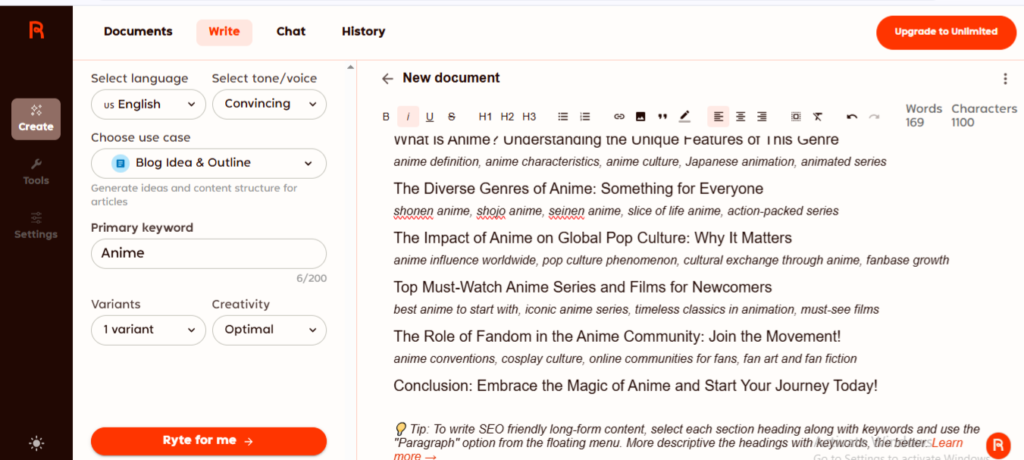Switch to the Chat tab
1024x460 pixels.
pyautogui.click(x=291, y=32)
